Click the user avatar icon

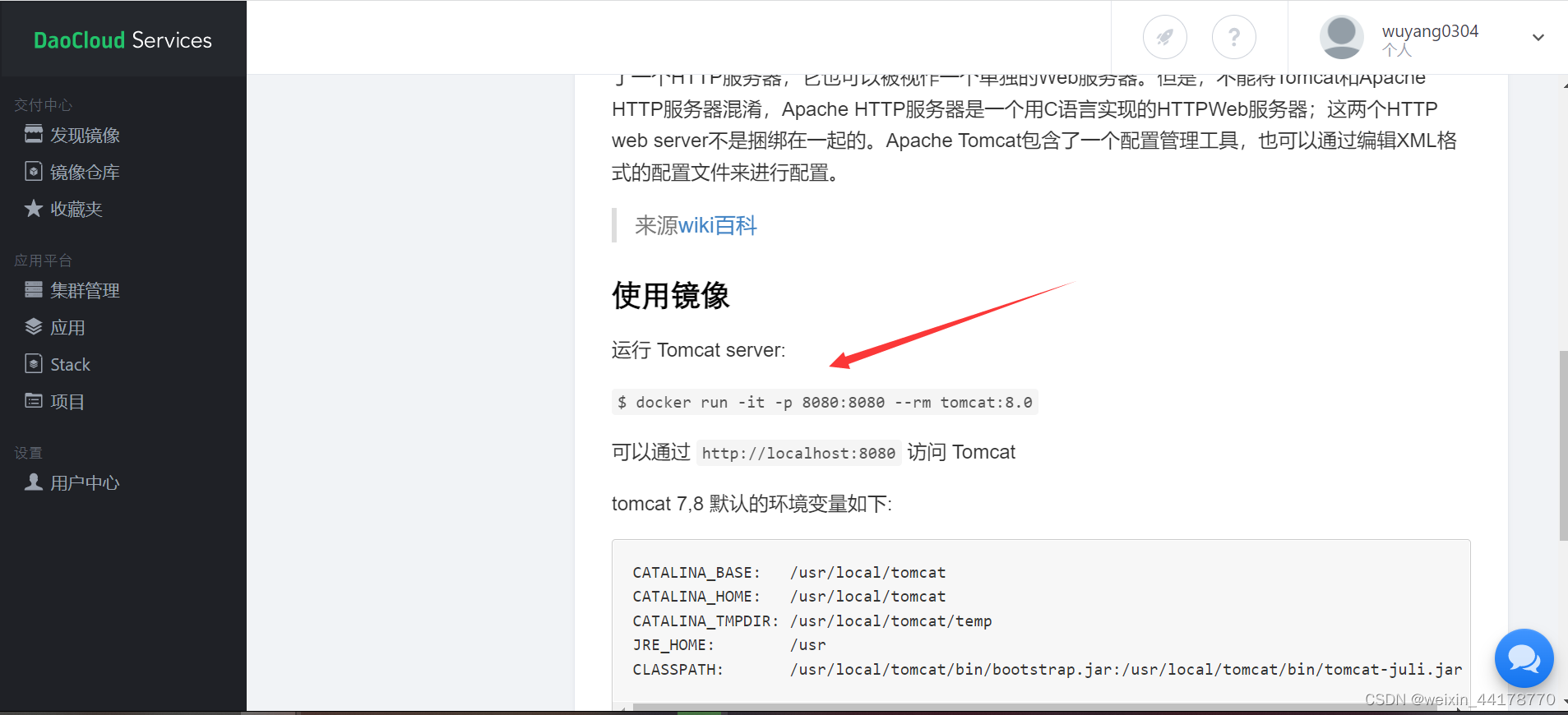pos(1341,37)
